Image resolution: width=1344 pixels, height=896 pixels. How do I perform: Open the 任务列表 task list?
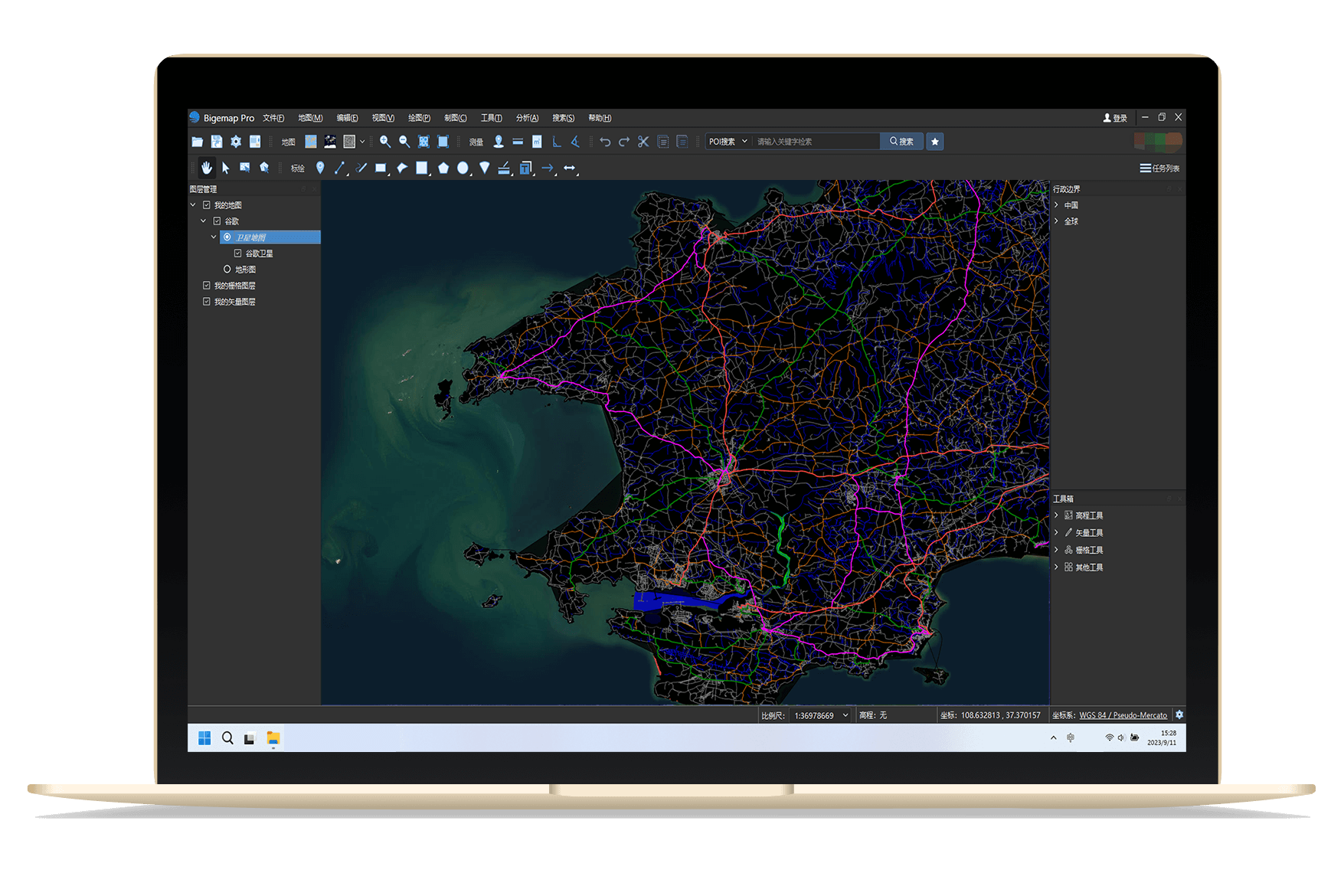(1159, 168)
